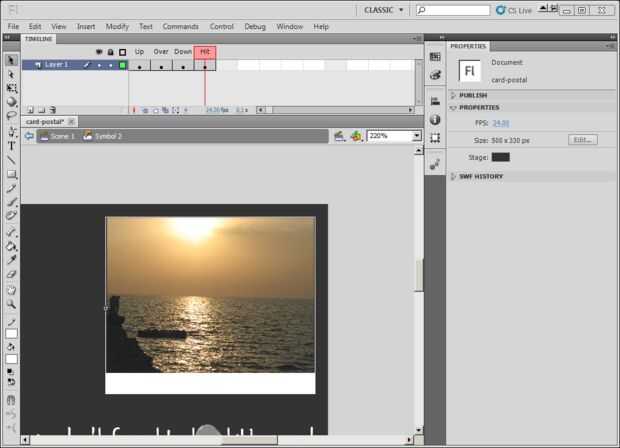The height and width of the screenshot is (448, 620).
Task: Choose the Eraser tool
Action: (x=11, y=274)
